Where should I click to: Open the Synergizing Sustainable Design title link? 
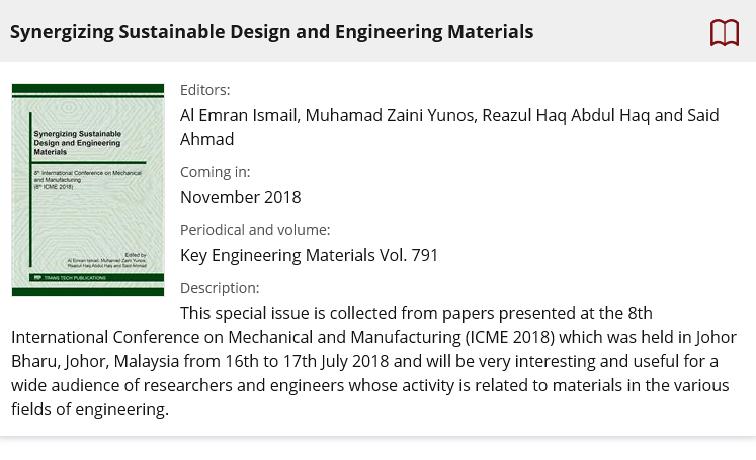pos(271,32)
